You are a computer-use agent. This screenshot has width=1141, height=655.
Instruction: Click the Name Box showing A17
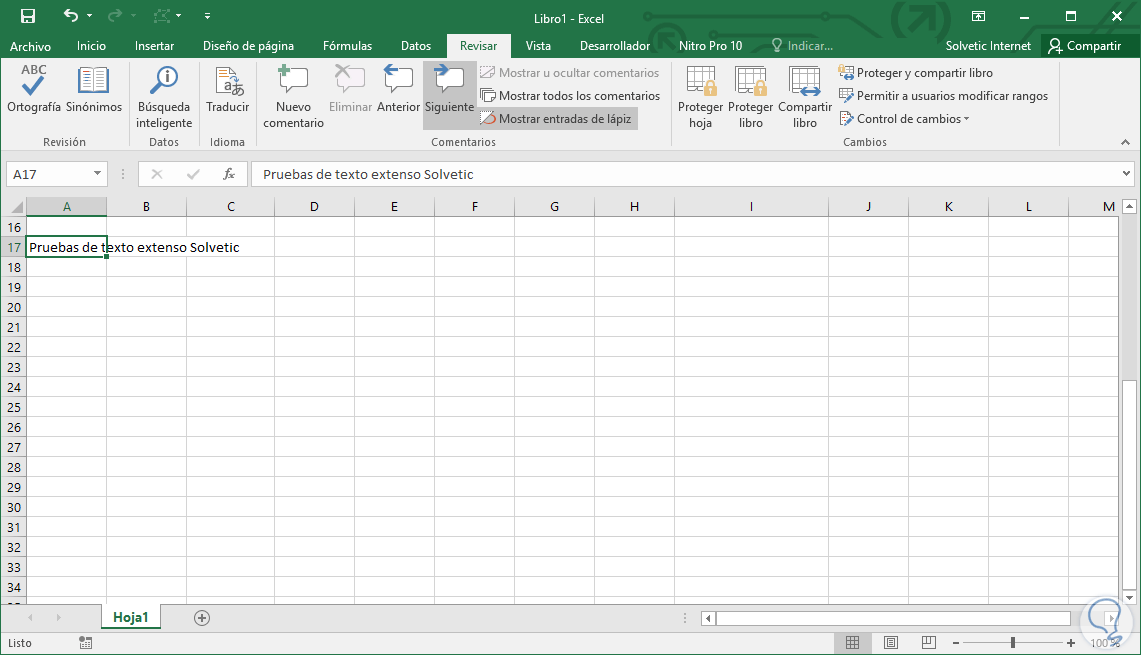tap(48, 174)
